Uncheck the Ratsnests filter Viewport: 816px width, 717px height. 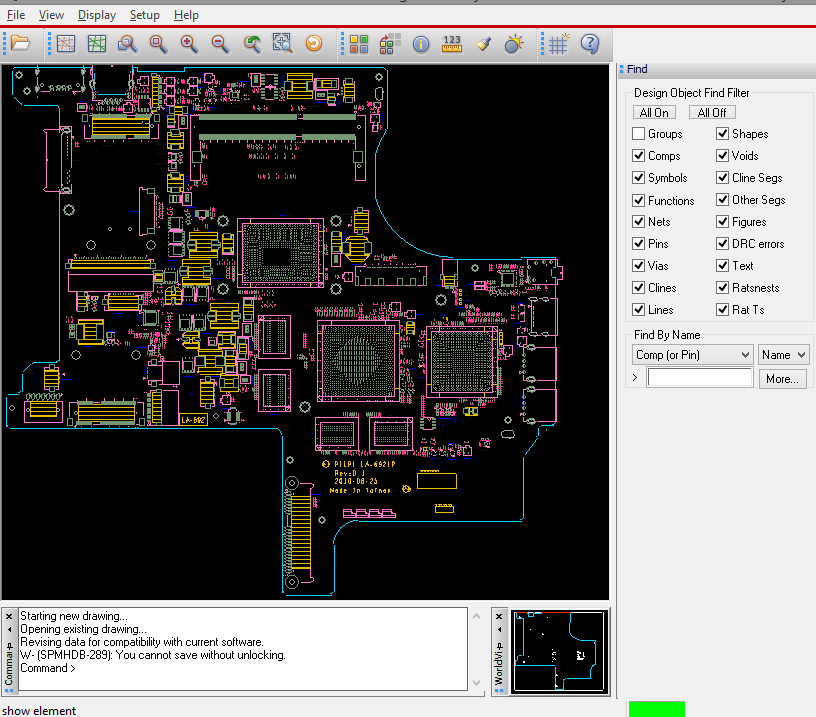point(723,288)
